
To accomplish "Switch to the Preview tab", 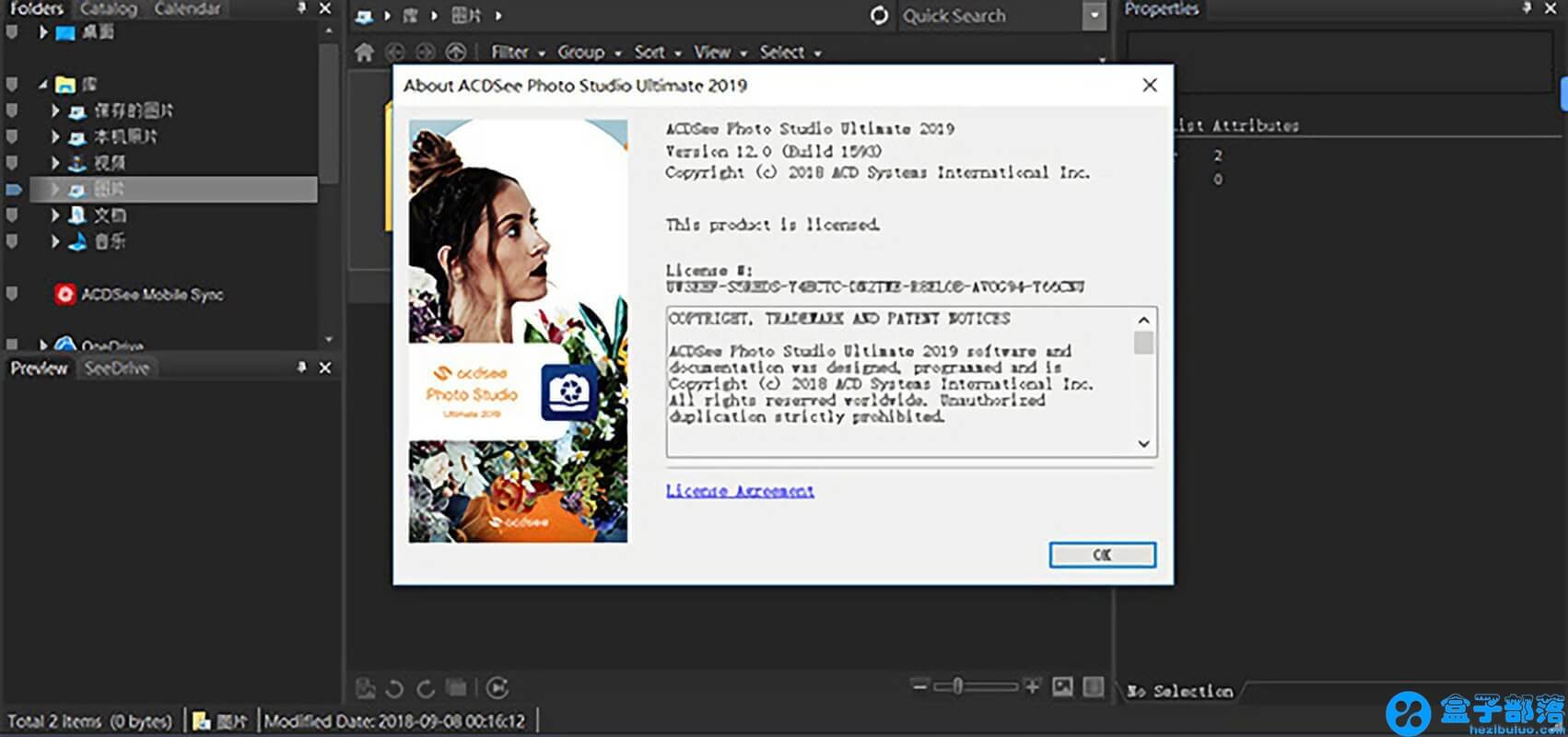I will click(39, 368).
